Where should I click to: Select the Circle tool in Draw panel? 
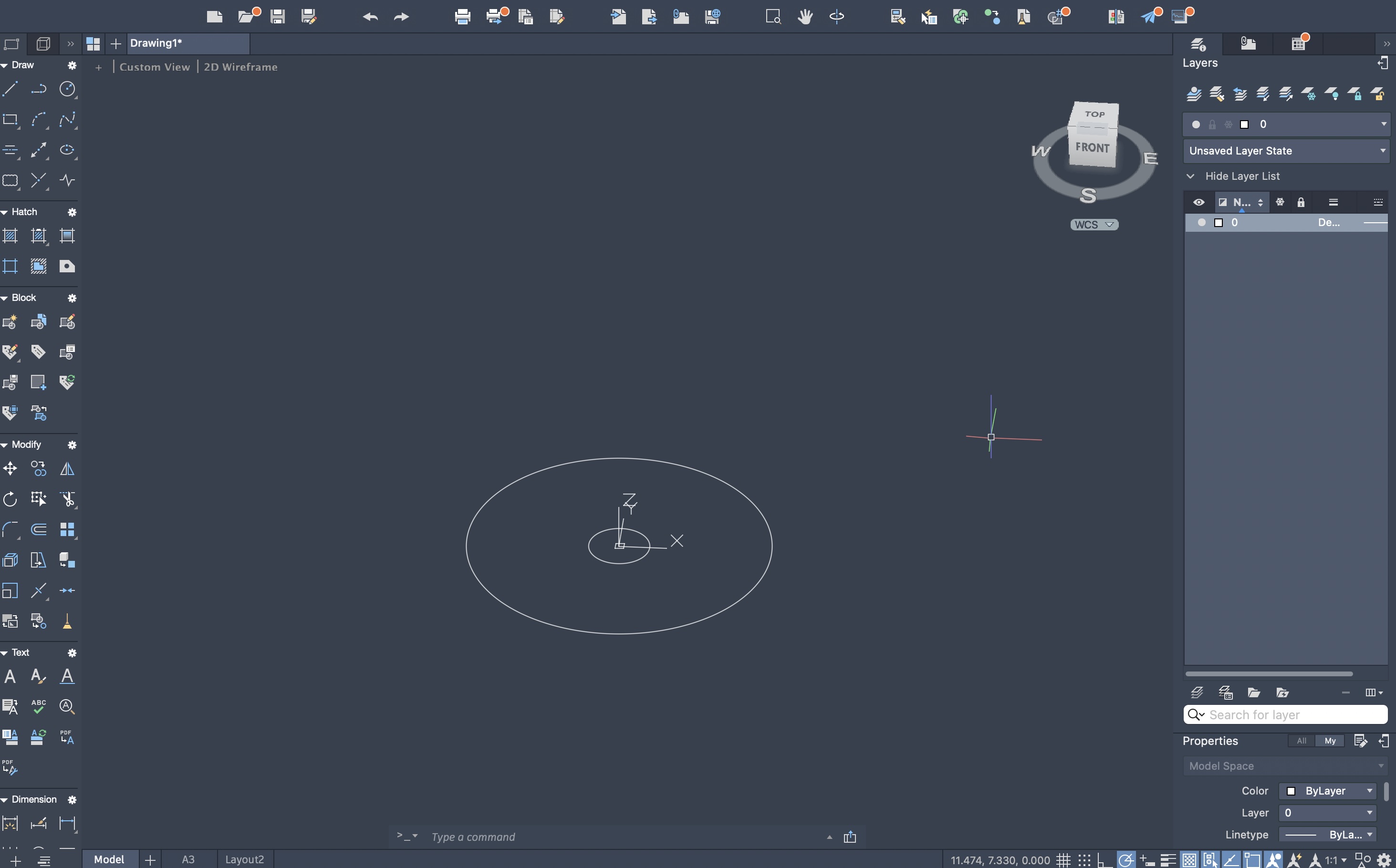pyautogui.click(x=67, y=89)
